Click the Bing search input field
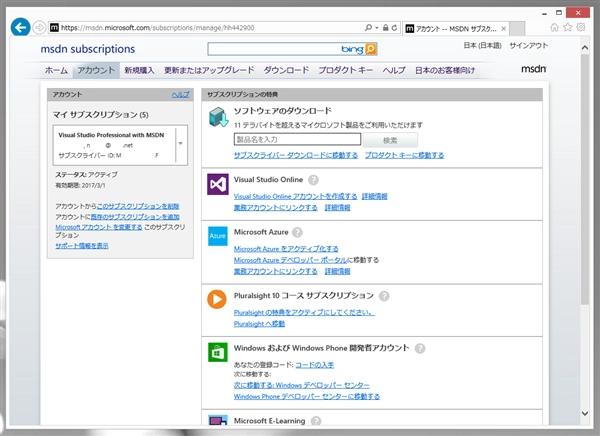600x436 pixels. coord(273,49)
